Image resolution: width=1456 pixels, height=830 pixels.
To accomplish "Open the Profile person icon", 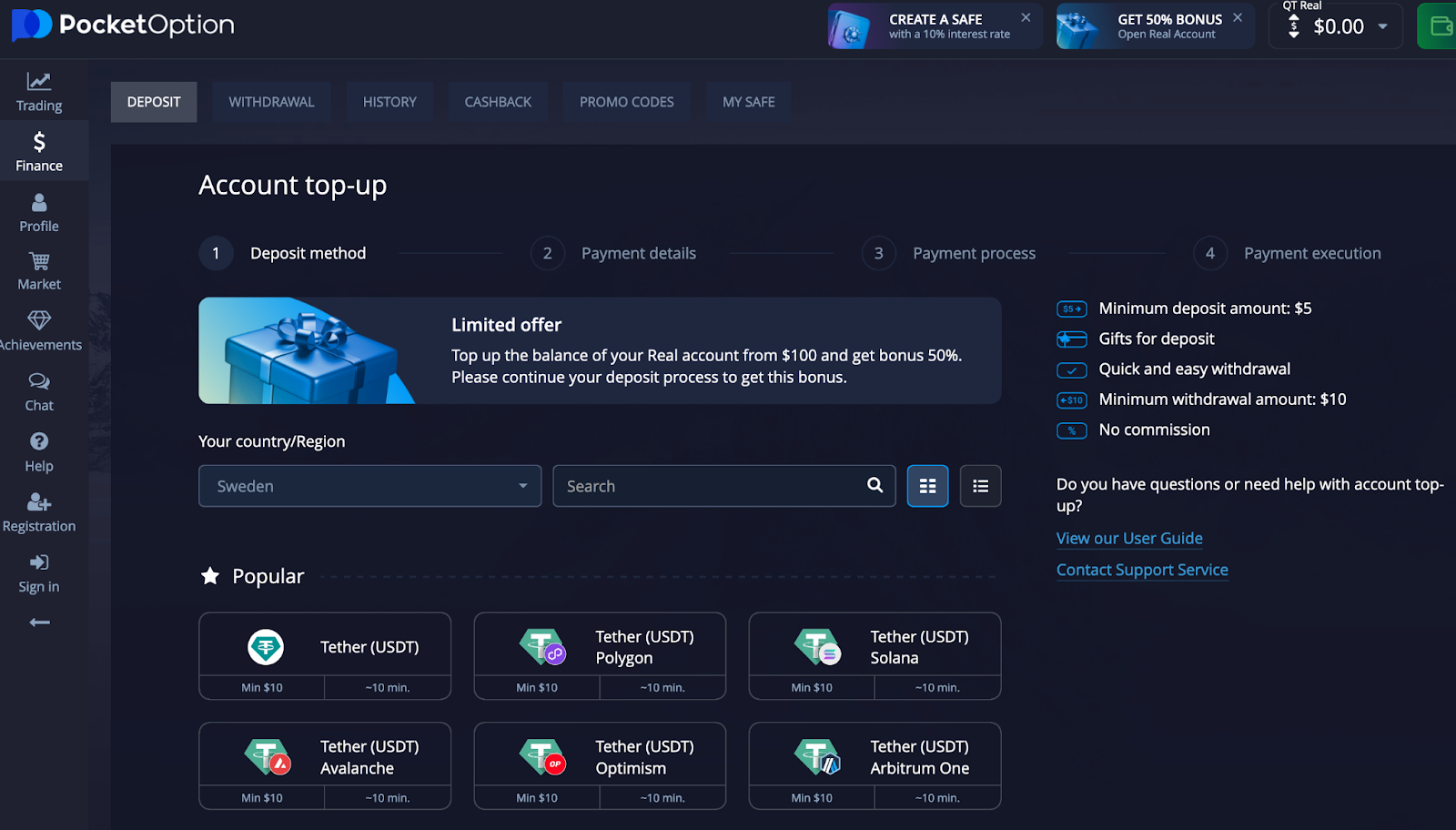I will 39,202.
